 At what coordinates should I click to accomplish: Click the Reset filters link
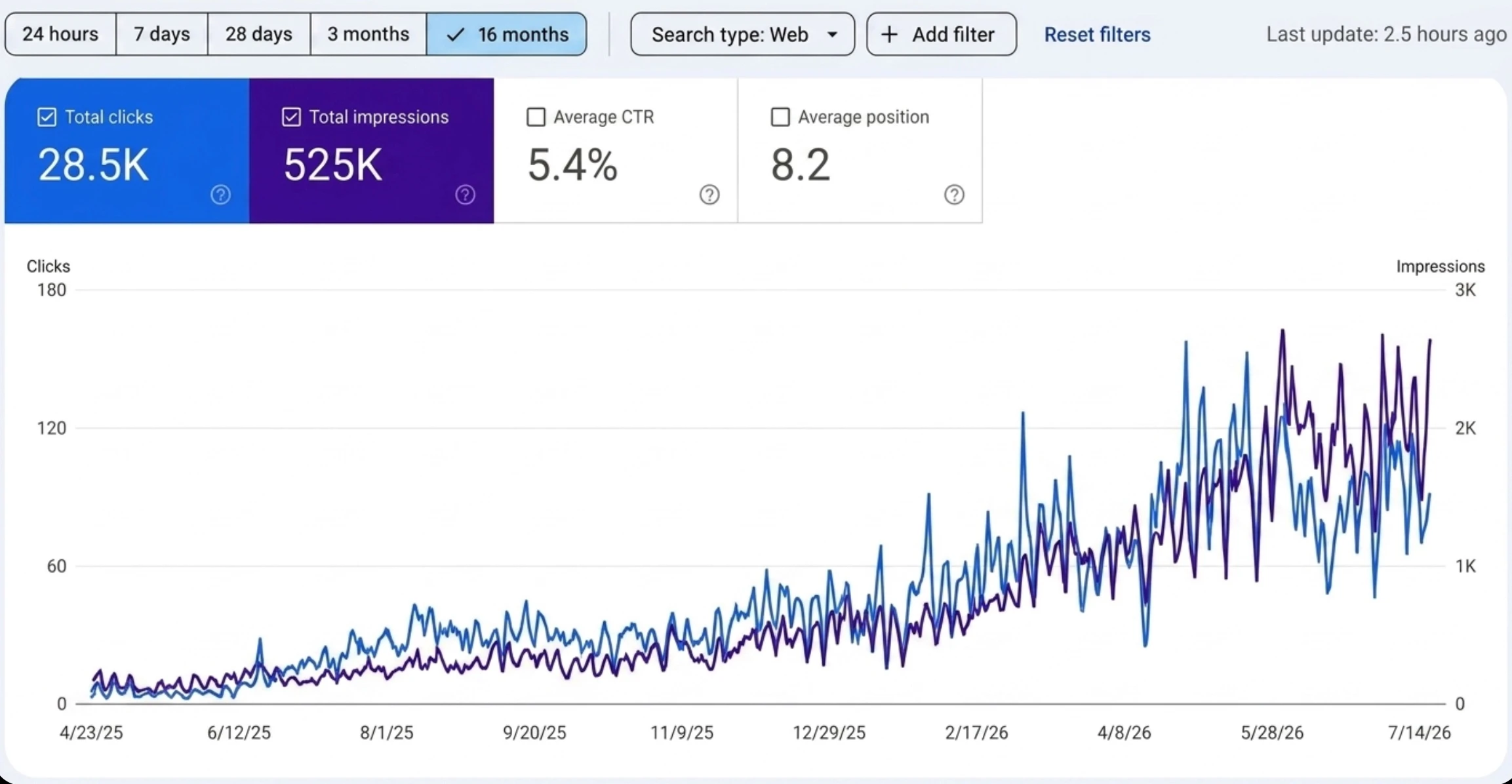[1097, 34]
